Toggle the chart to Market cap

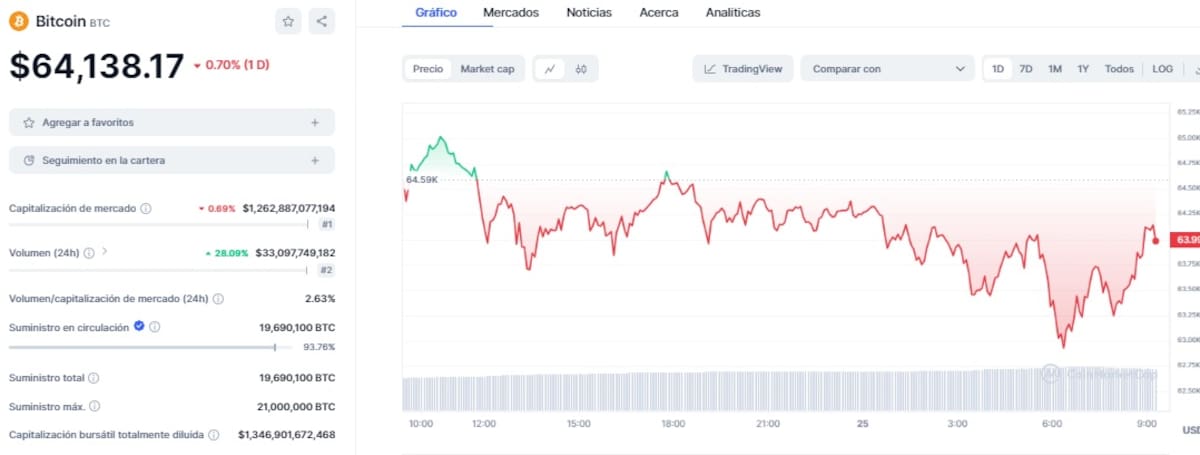[487, 69]
